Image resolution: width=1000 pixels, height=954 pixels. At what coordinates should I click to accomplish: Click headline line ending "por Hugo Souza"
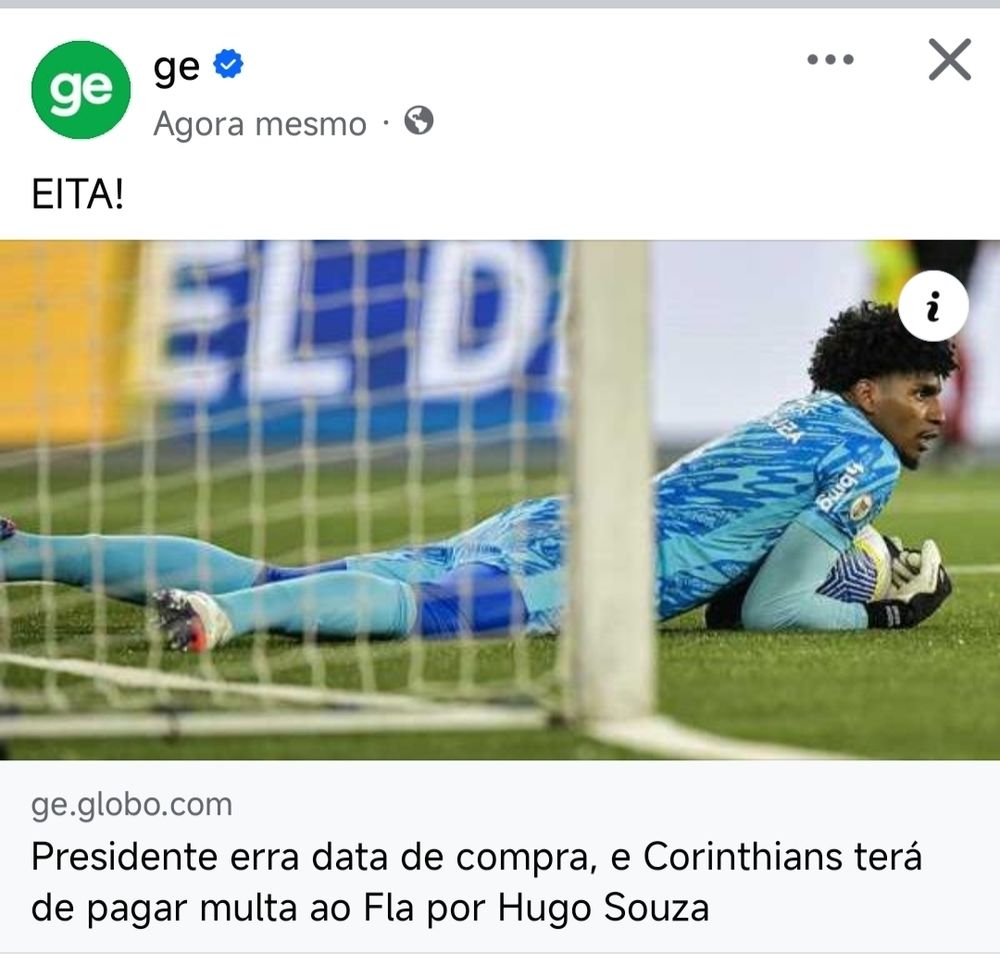[370, 907]
